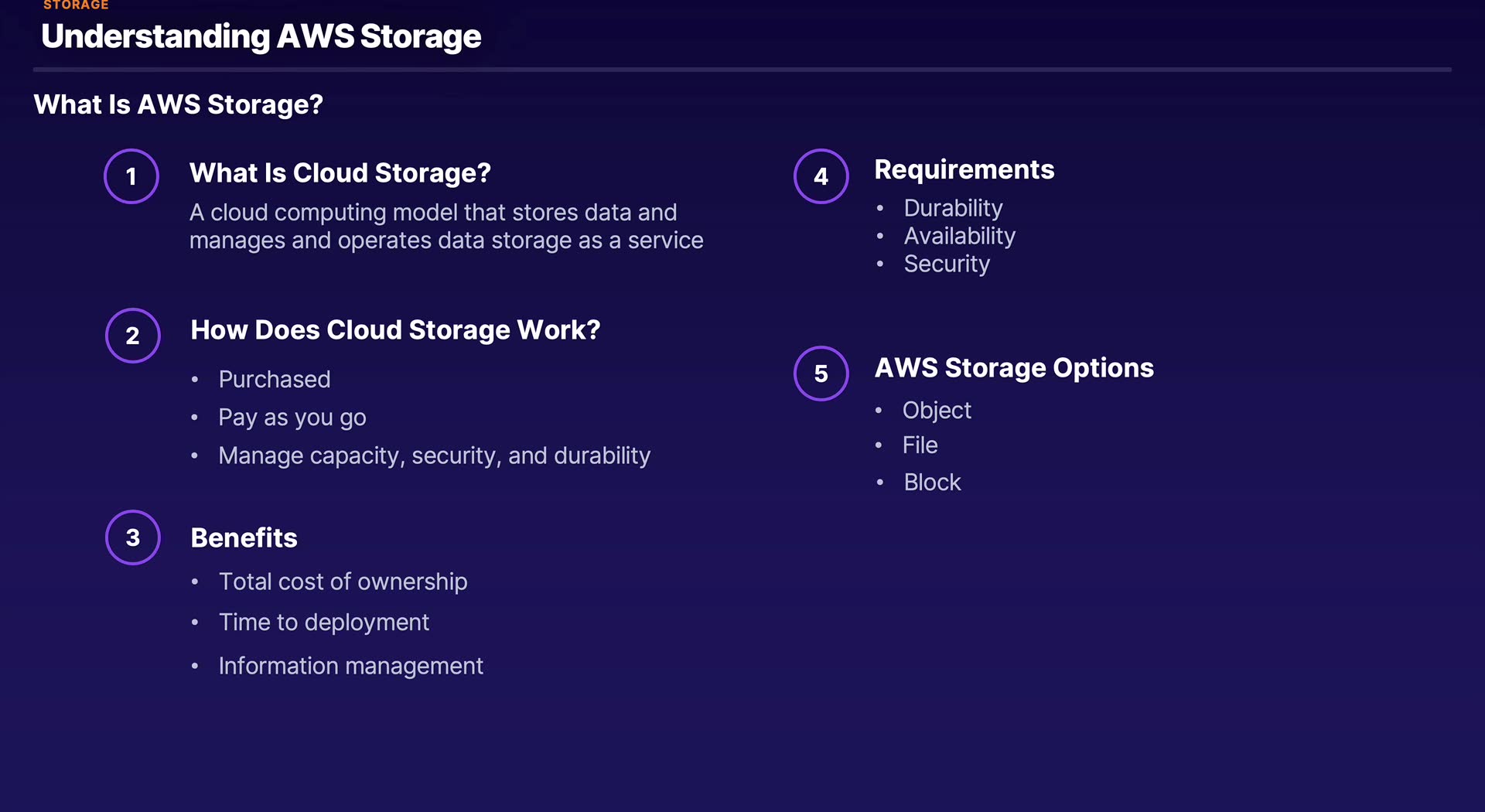Click the Object storage option bullet
The image size is (1485, 812).
point(937,410)
